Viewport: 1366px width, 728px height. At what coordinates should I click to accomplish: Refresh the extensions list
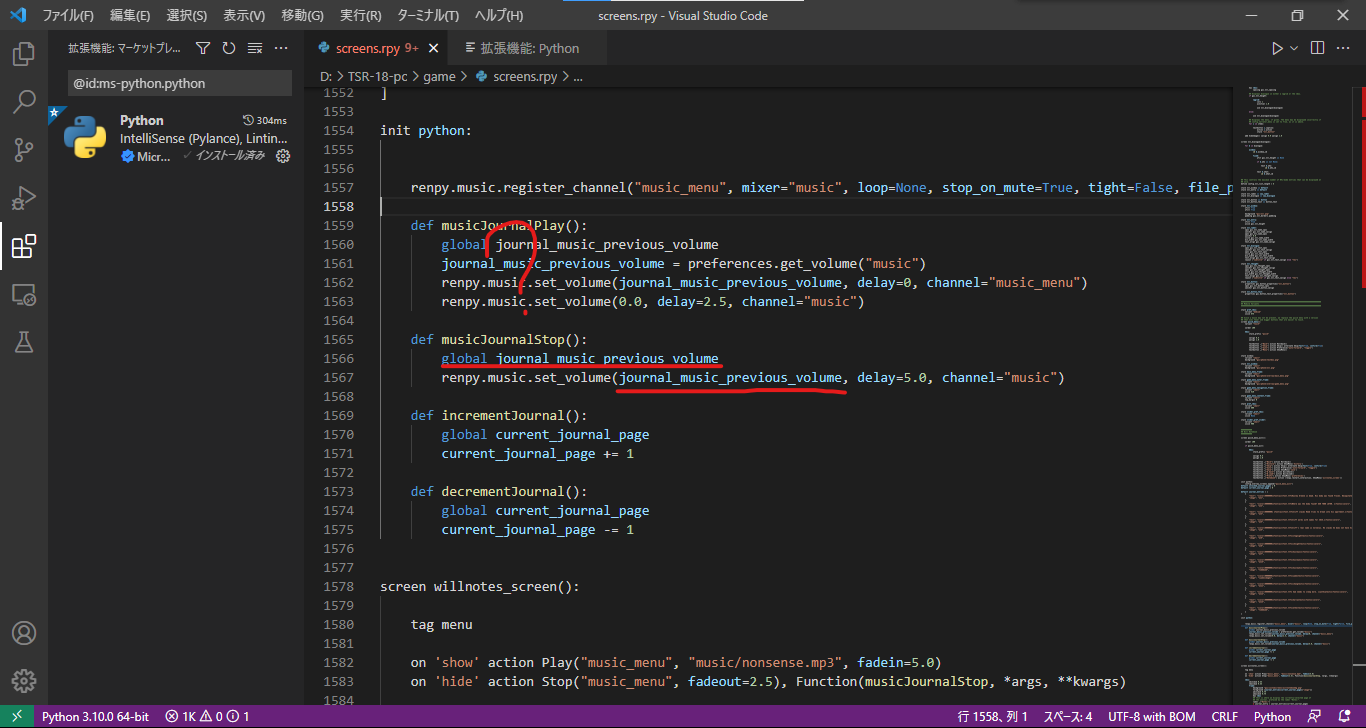click(229, 48)
